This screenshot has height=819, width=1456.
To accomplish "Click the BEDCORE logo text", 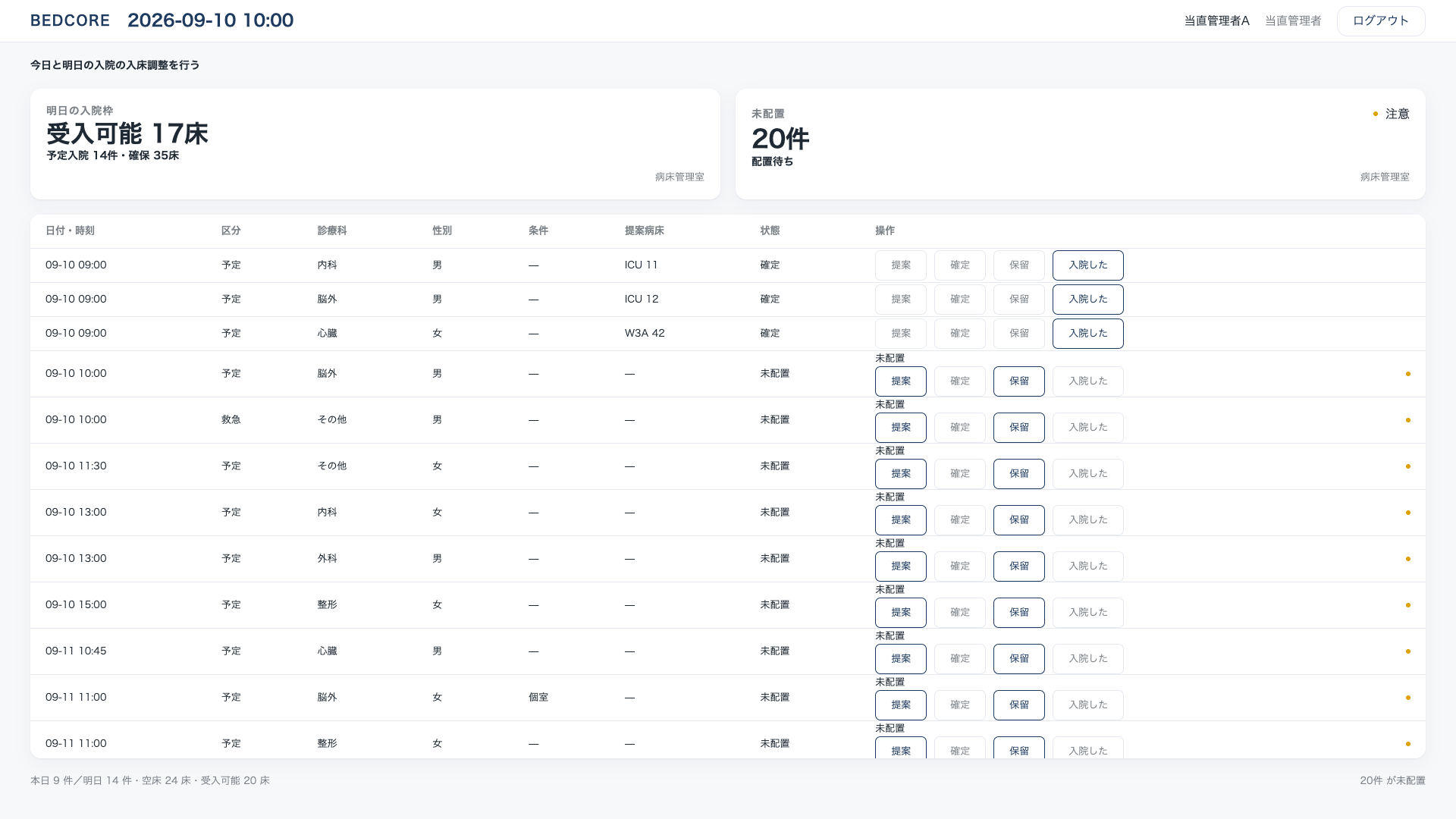I will tap(70, 20).
